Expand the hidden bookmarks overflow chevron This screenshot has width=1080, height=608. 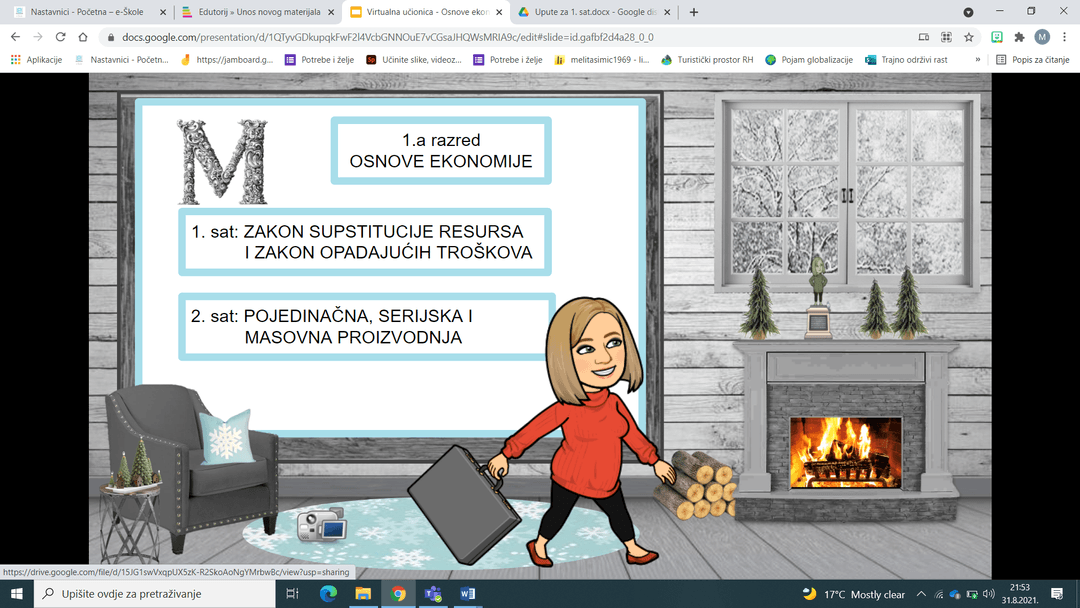977,60
